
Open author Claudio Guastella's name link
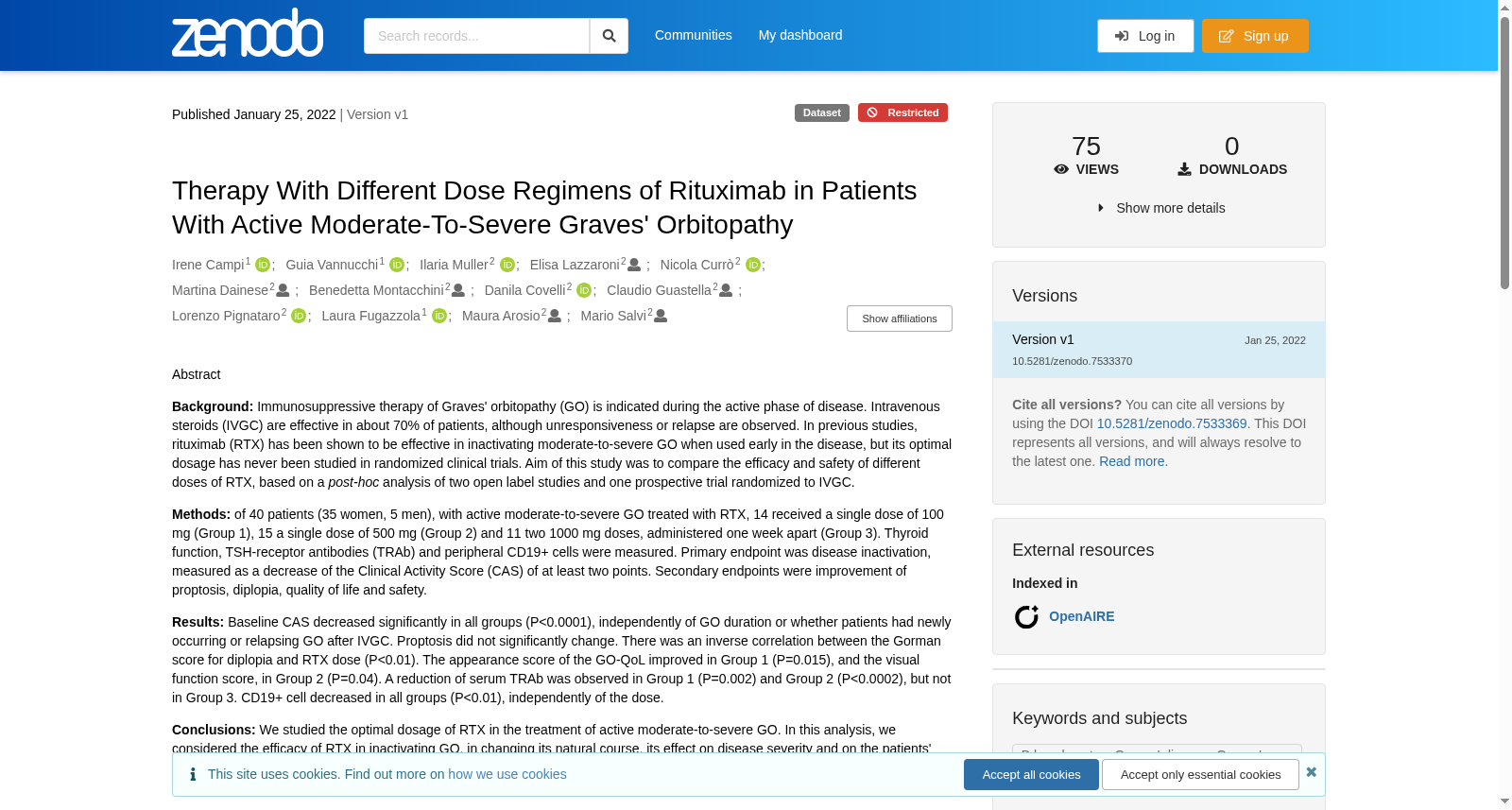pos(659,290)
